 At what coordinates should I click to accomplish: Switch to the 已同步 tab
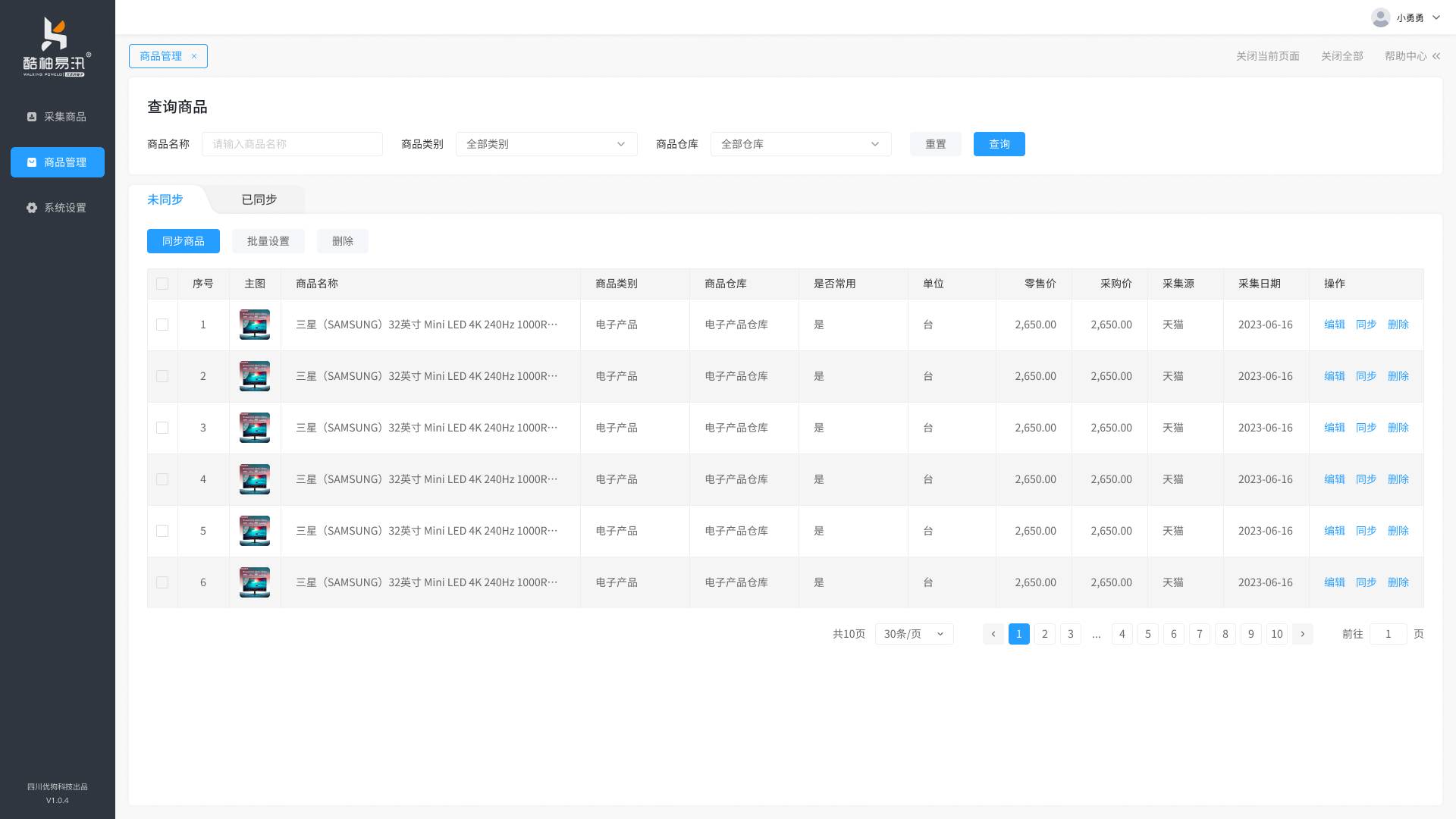pyautogui.click(x=259, y=199)
